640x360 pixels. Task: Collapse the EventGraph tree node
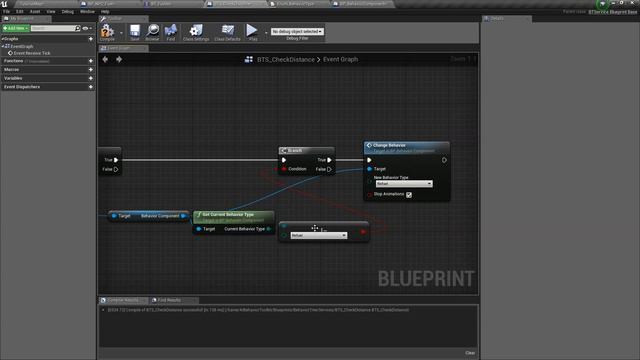coord(3,47)
